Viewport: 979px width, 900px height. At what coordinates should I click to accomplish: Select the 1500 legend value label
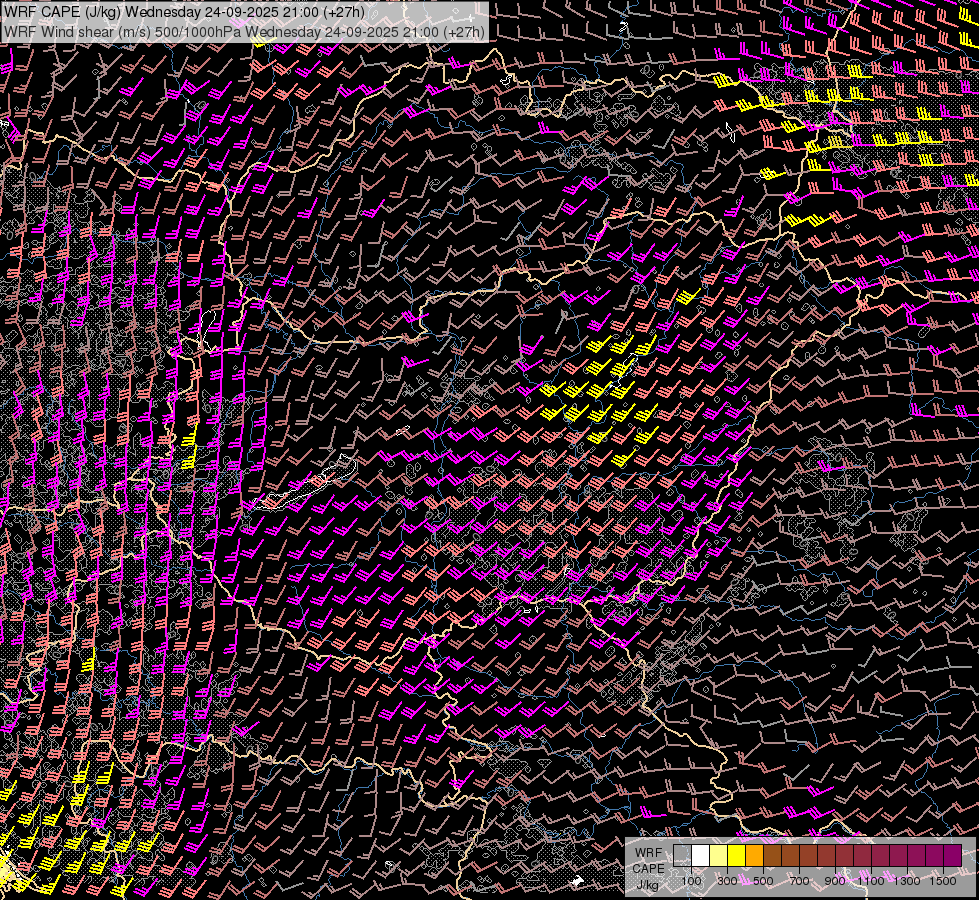[943, 881]
